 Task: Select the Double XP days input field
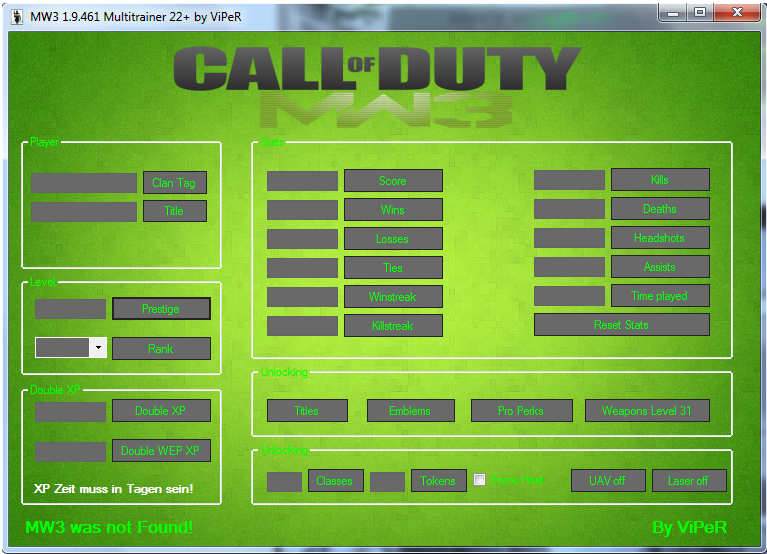tap(70, 412)
